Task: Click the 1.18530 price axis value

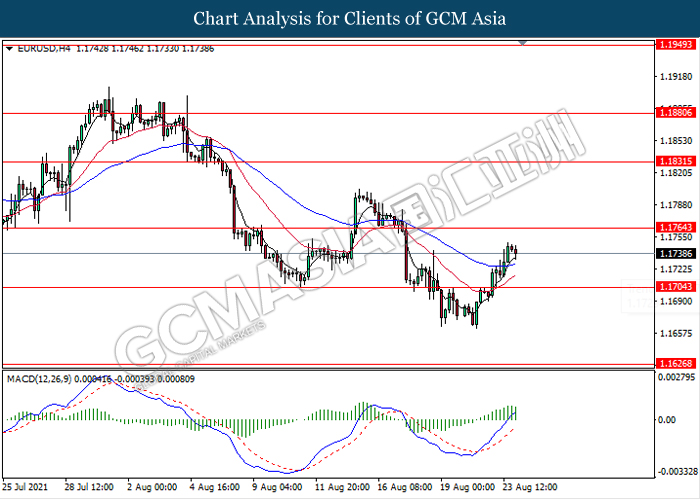Action: (x=676, y=141)
